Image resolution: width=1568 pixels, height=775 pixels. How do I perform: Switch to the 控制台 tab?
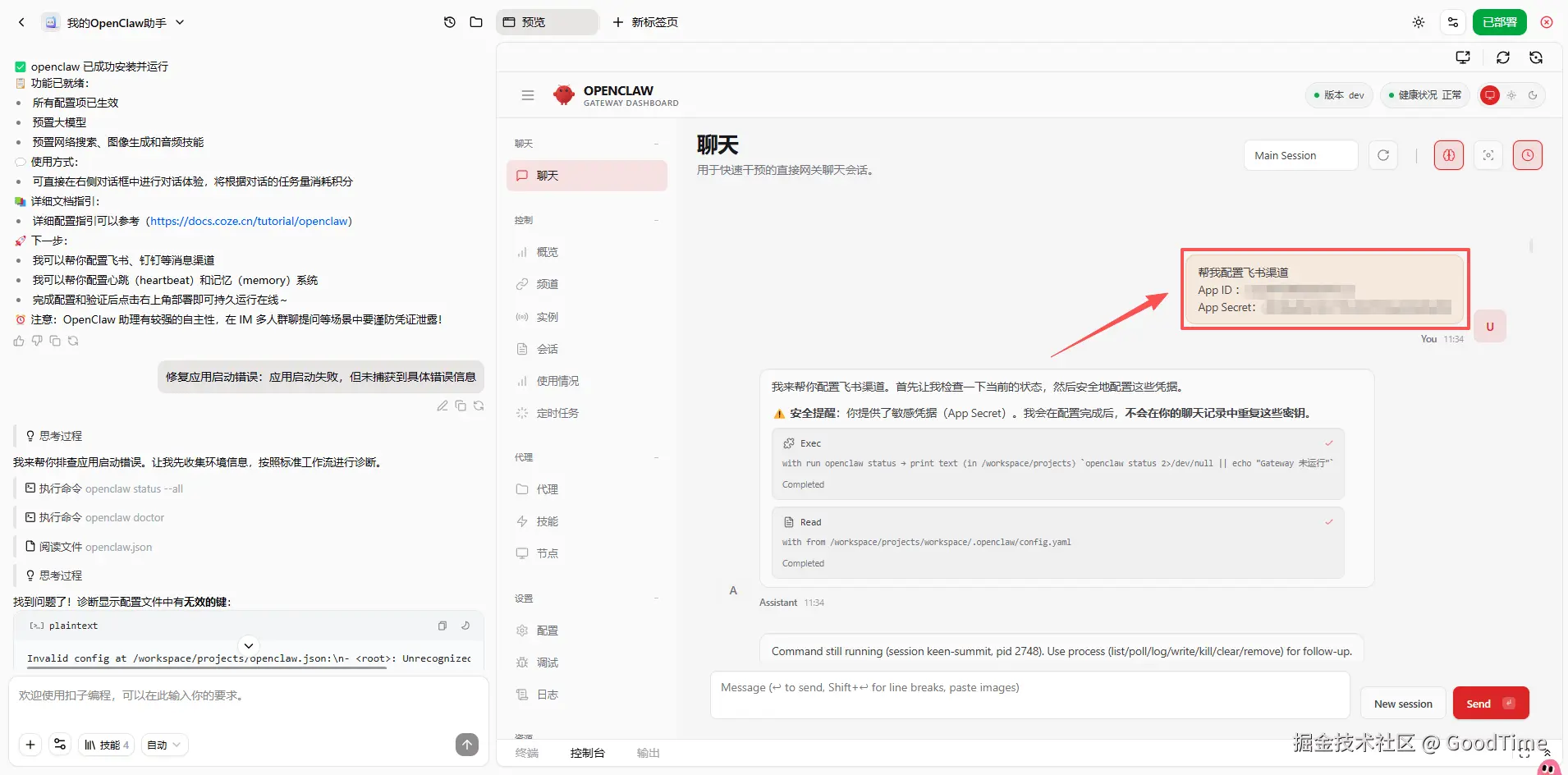pos(588,753)
